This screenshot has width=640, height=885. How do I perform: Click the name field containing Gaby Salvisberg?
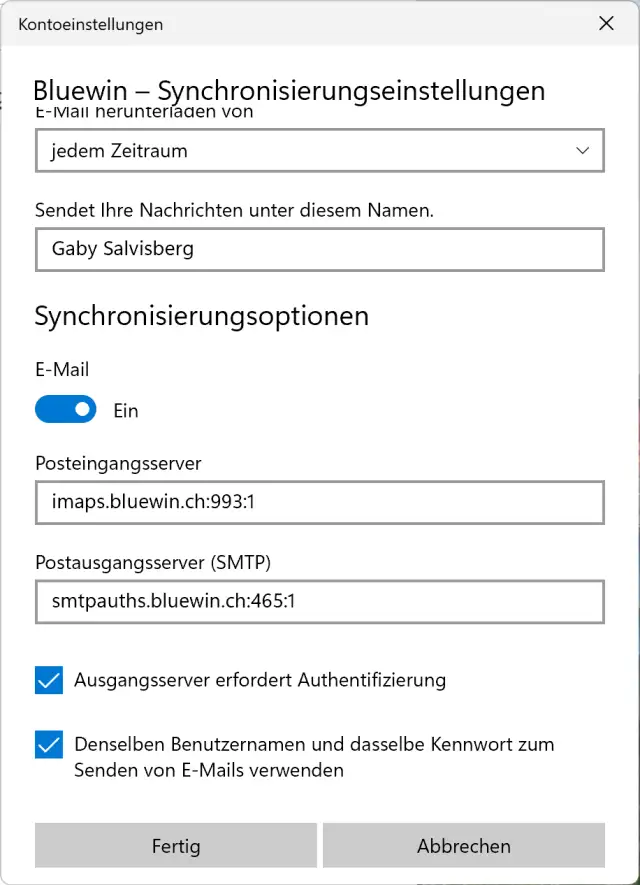point(320,249)
